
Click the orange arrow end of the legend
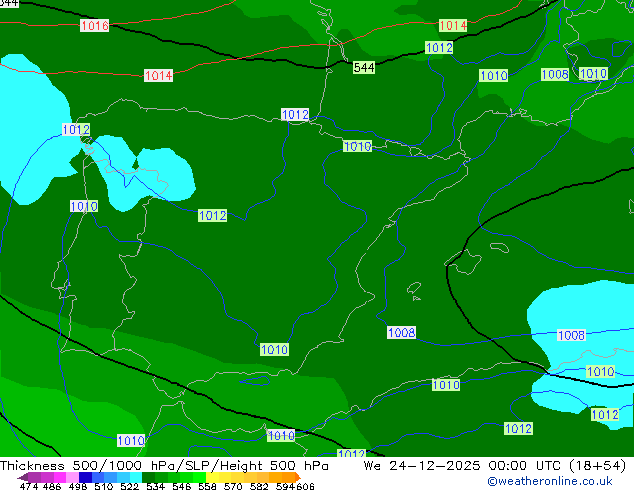pyautogui.click(x=297, y=477)
